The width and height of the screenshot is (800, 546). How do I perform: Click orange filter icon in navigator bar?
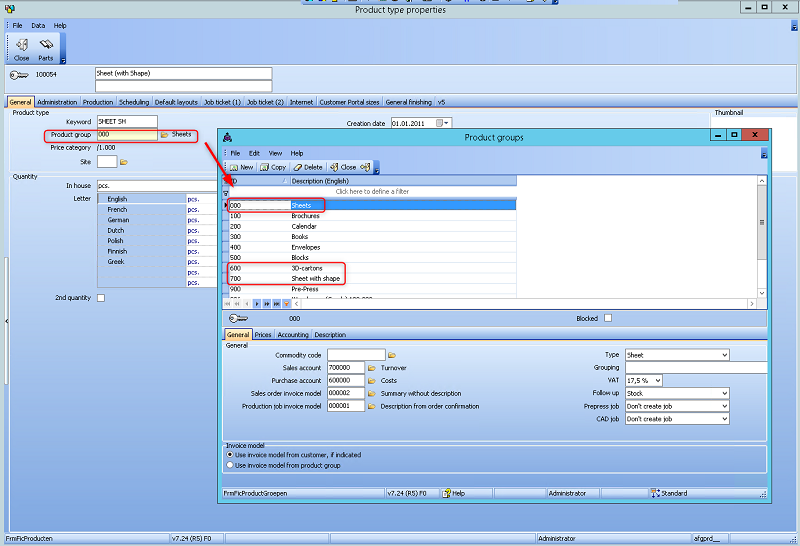286,304
